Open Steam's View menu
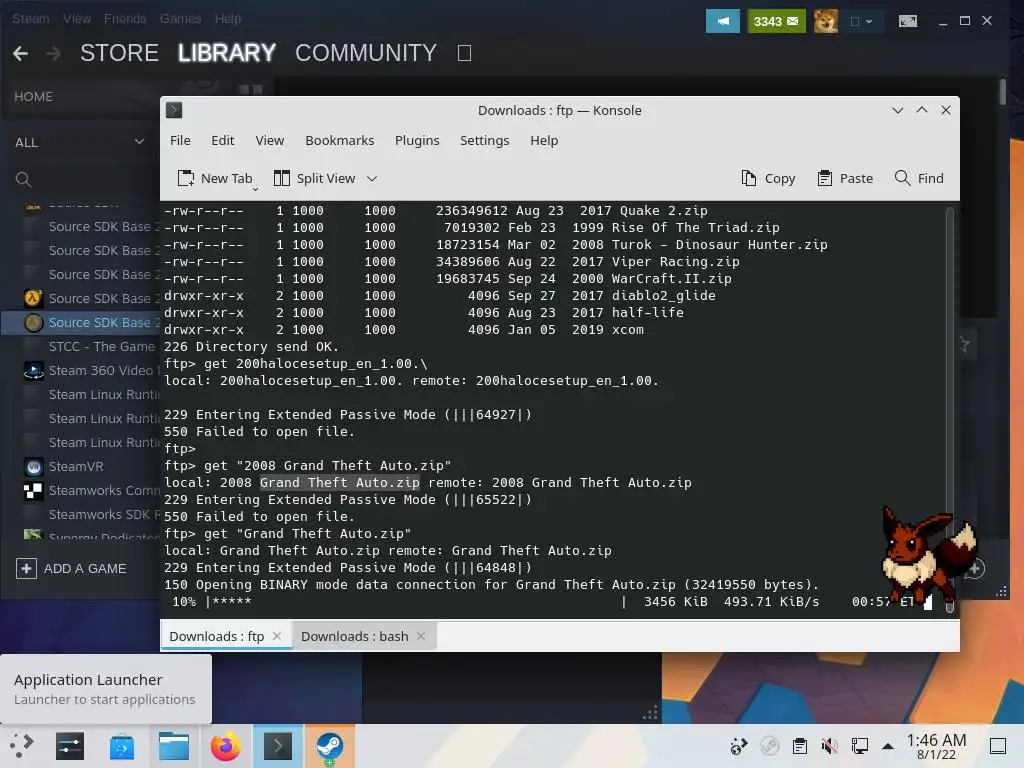Viewport: 1024px width, 768px height. 77,19
